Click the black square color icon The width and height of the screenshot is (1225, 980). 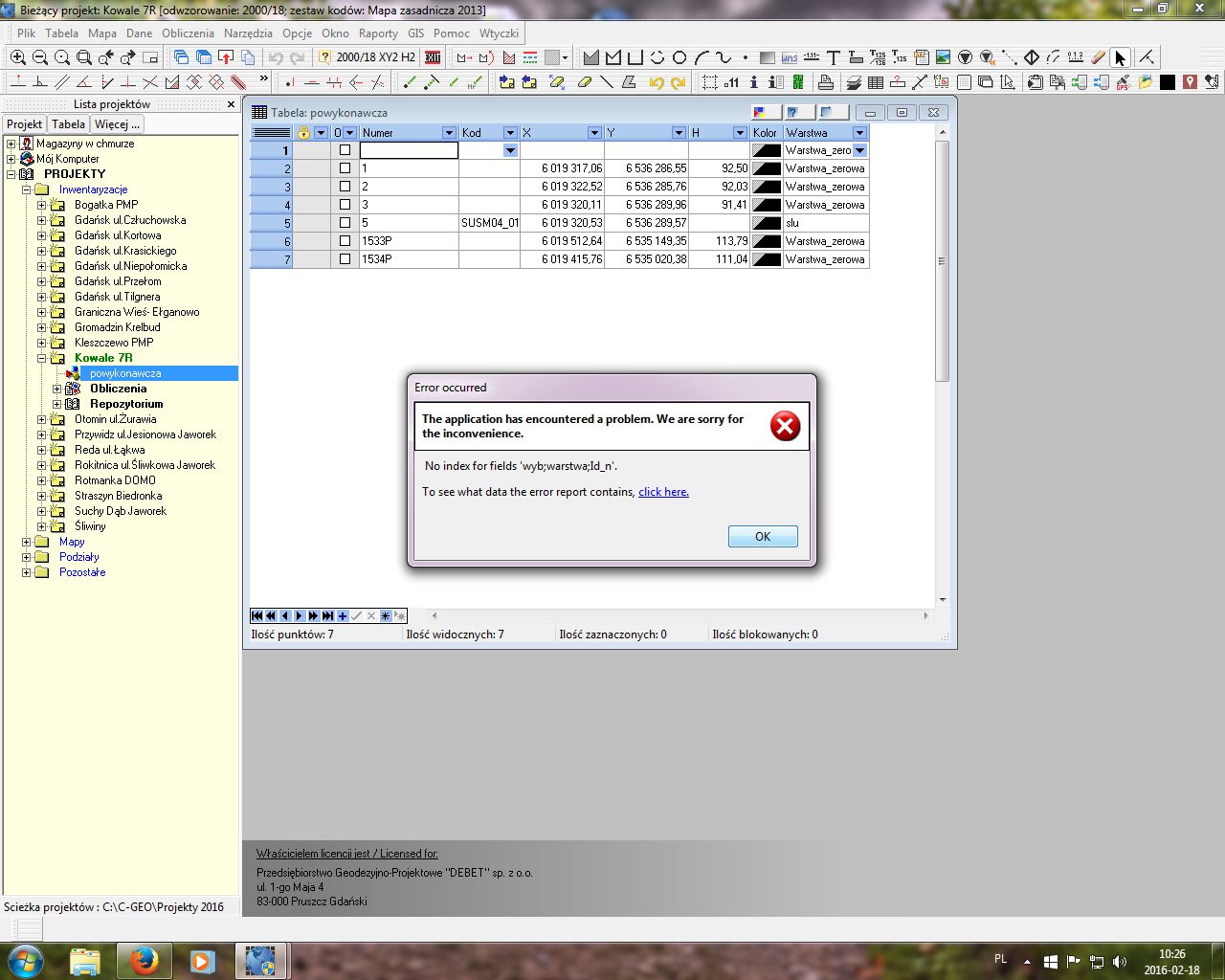[1167, 82]
